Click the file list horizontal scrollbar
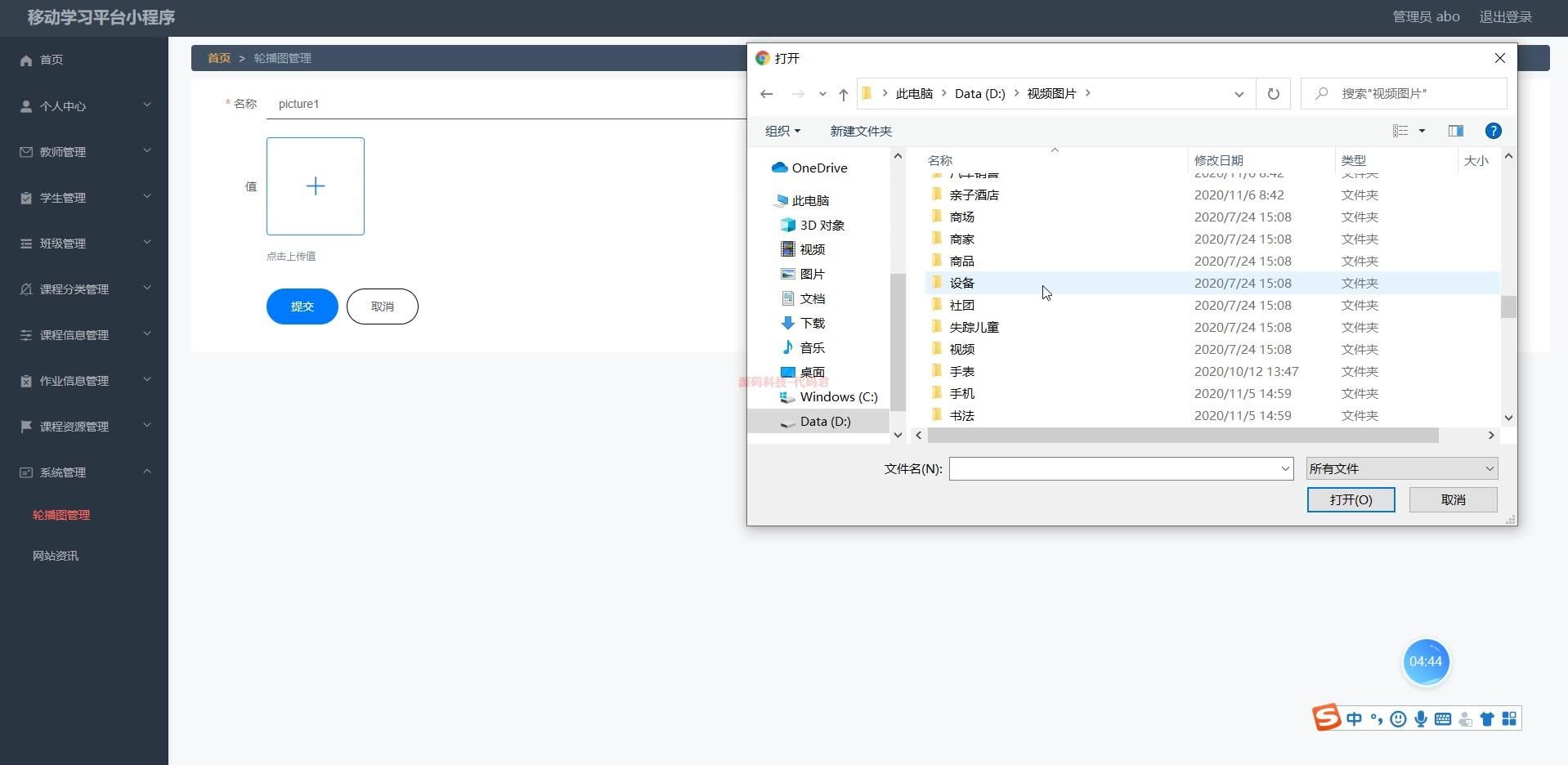Image resolution: width=1568 pixels, height=765 pixels. [1183, 436]
